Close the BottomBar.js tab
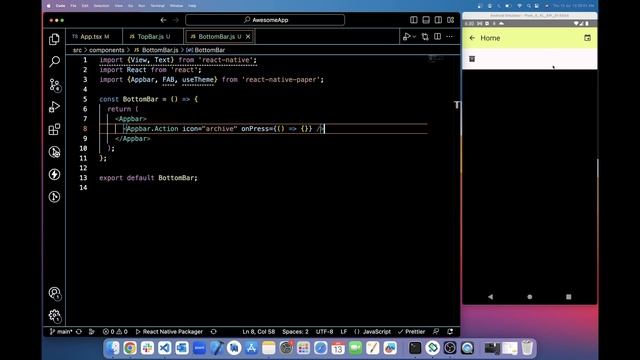This screenshot has width=640, height=360. tap(248, 37)
